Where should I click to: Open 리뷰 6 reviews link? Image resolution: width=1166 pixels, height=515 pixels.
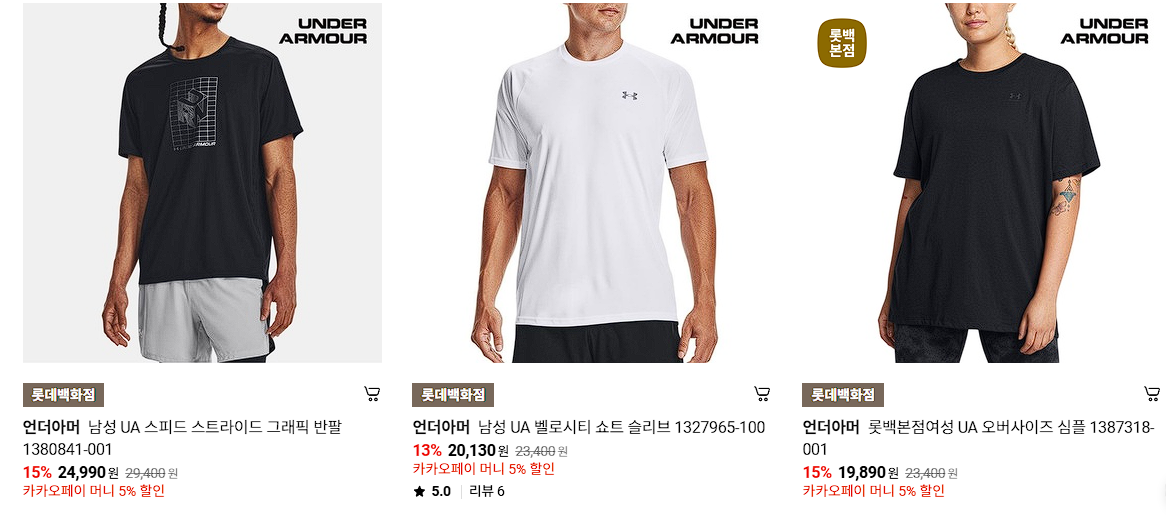click(487, 491)
